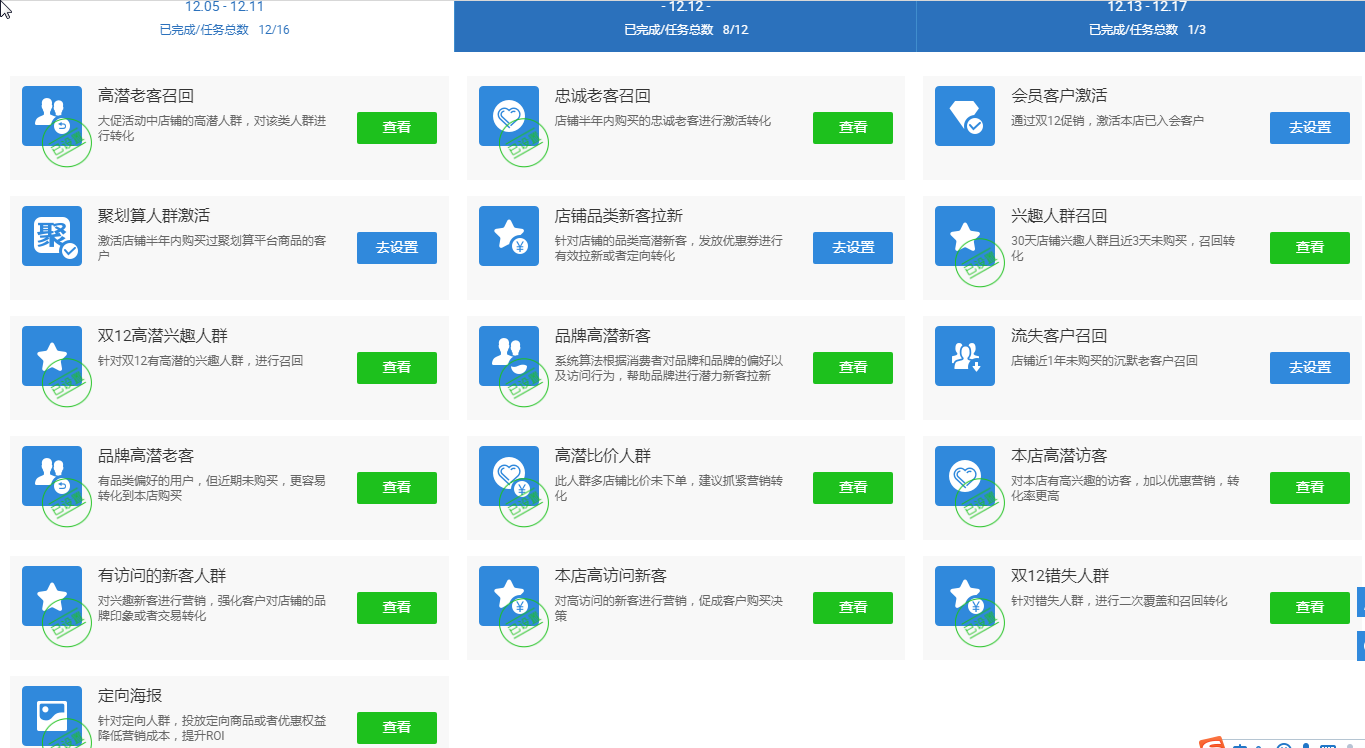Select the 忠诚老客召回 title text
The image size is (1365, 748).
coord(603,96)
